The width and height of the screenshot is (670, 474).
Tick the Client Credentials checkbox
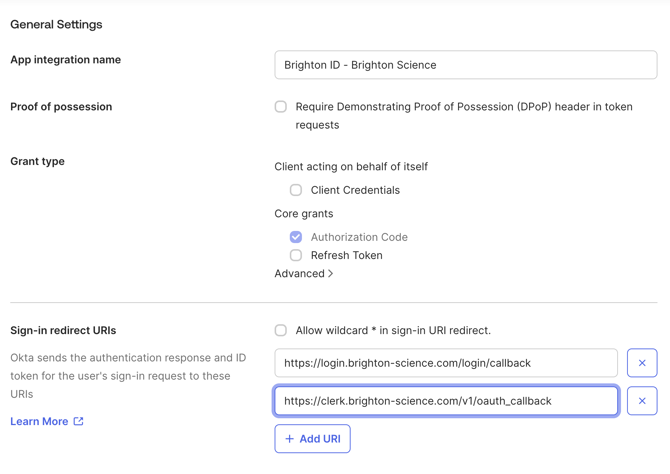296,190
